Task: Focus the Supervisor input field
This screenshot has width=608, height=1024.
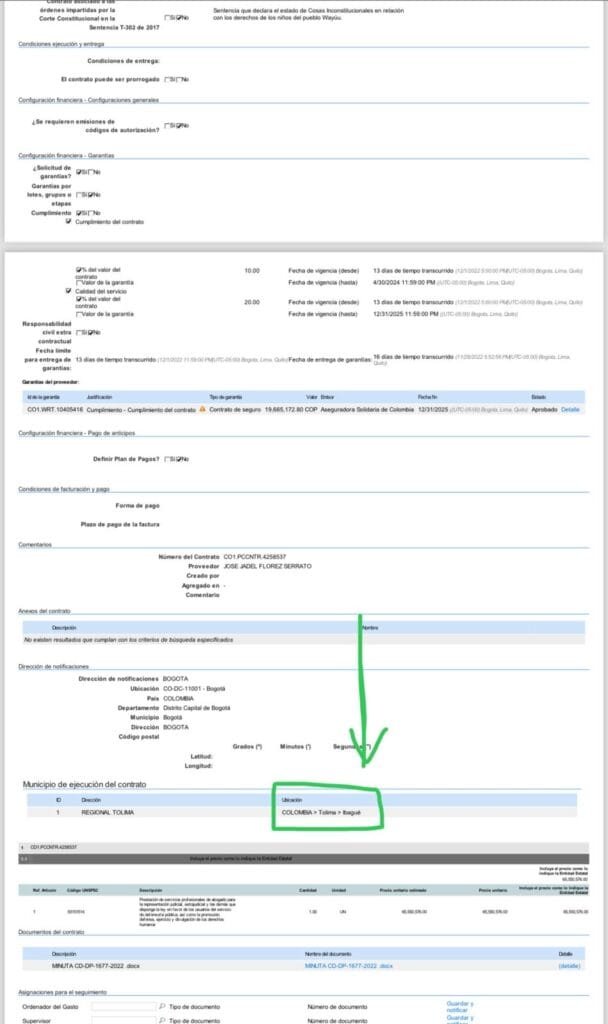Action: (123, 1020)
